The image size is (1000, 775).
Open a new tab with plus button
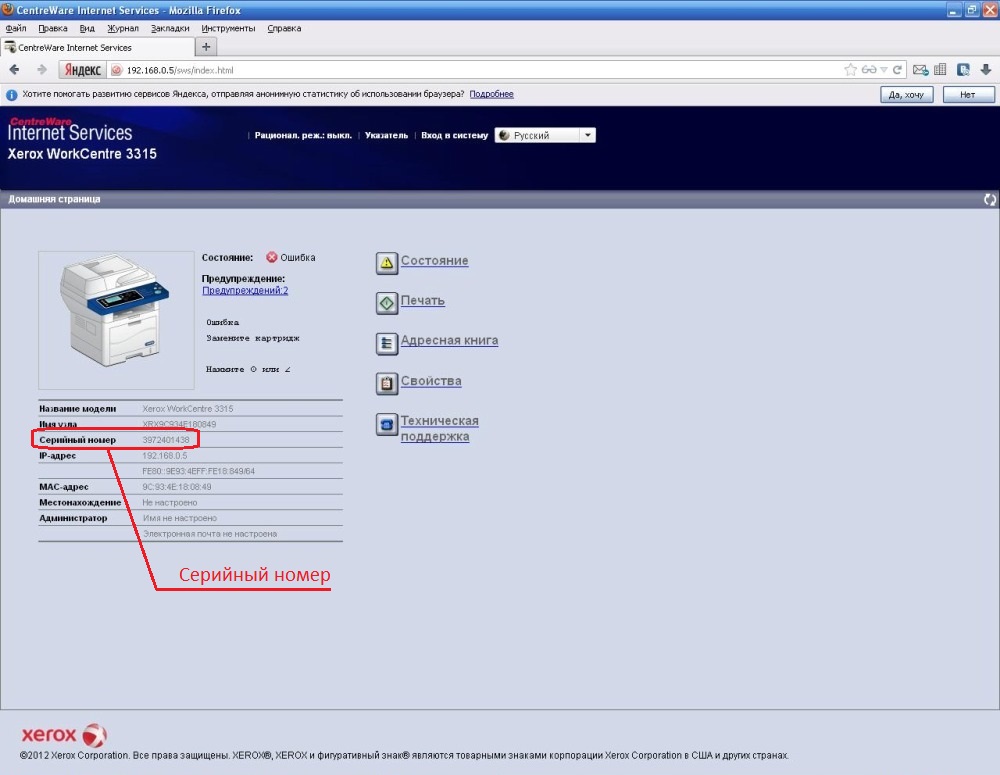tap(205, 47)
